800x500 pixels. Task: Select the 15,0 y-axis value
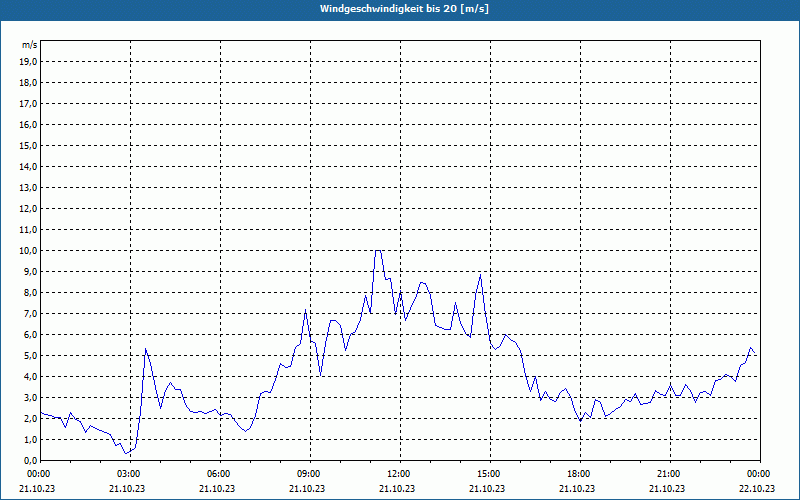(x=28, y=145)
